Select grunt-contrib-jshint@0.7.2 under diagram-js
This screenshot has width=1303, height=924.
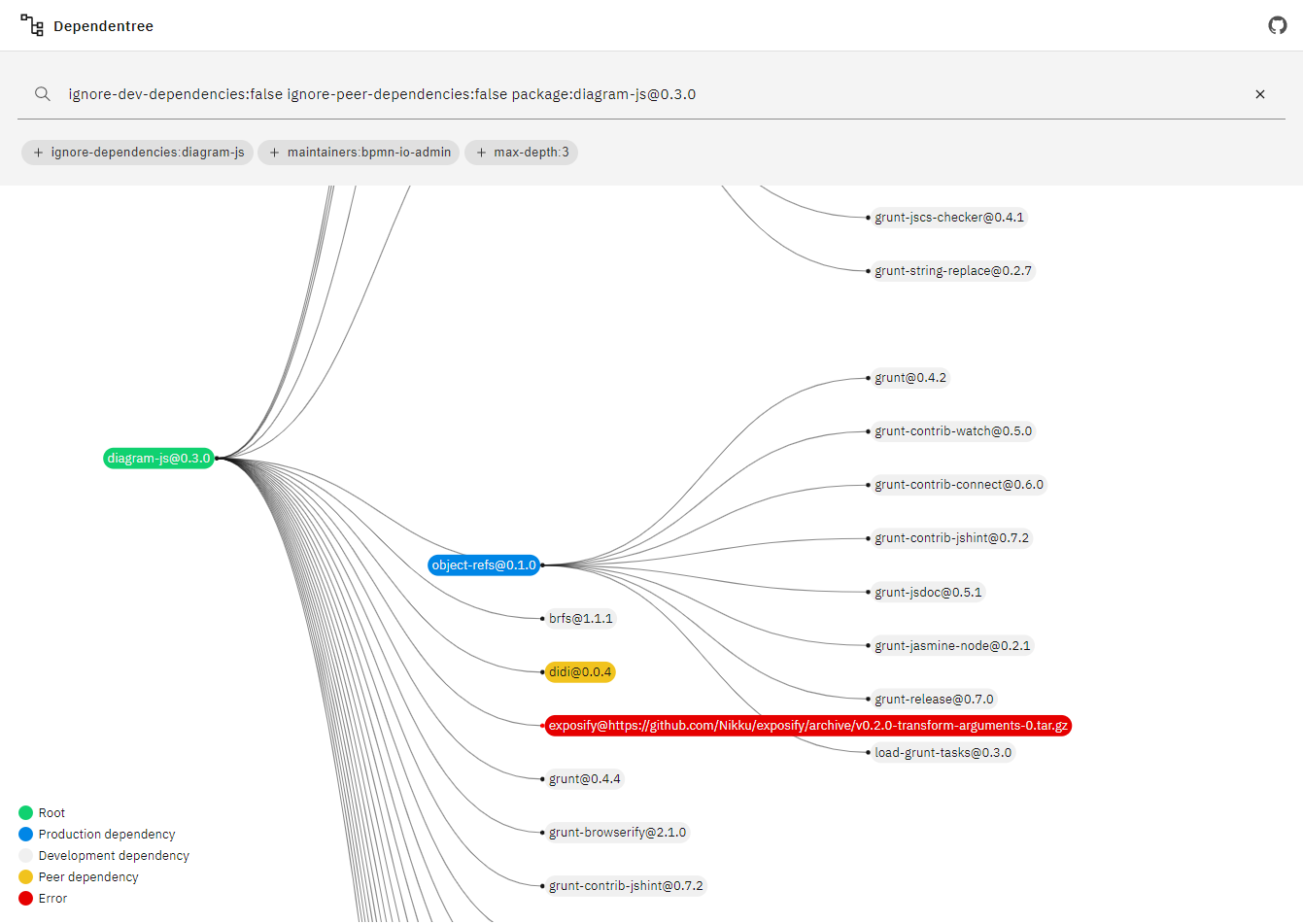(626, 886)
